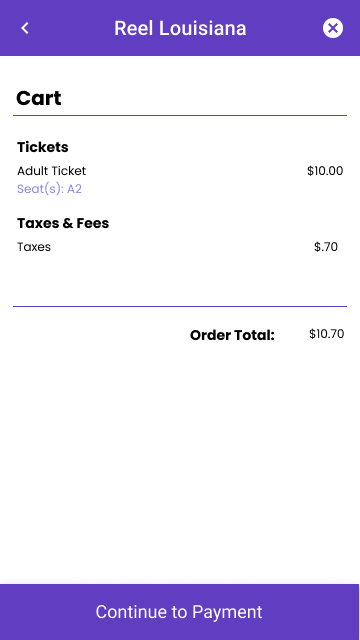Viewport: 360px width, 640px height.
Task: Select the Taxes & Fees heading
Action: click(63, 223)
